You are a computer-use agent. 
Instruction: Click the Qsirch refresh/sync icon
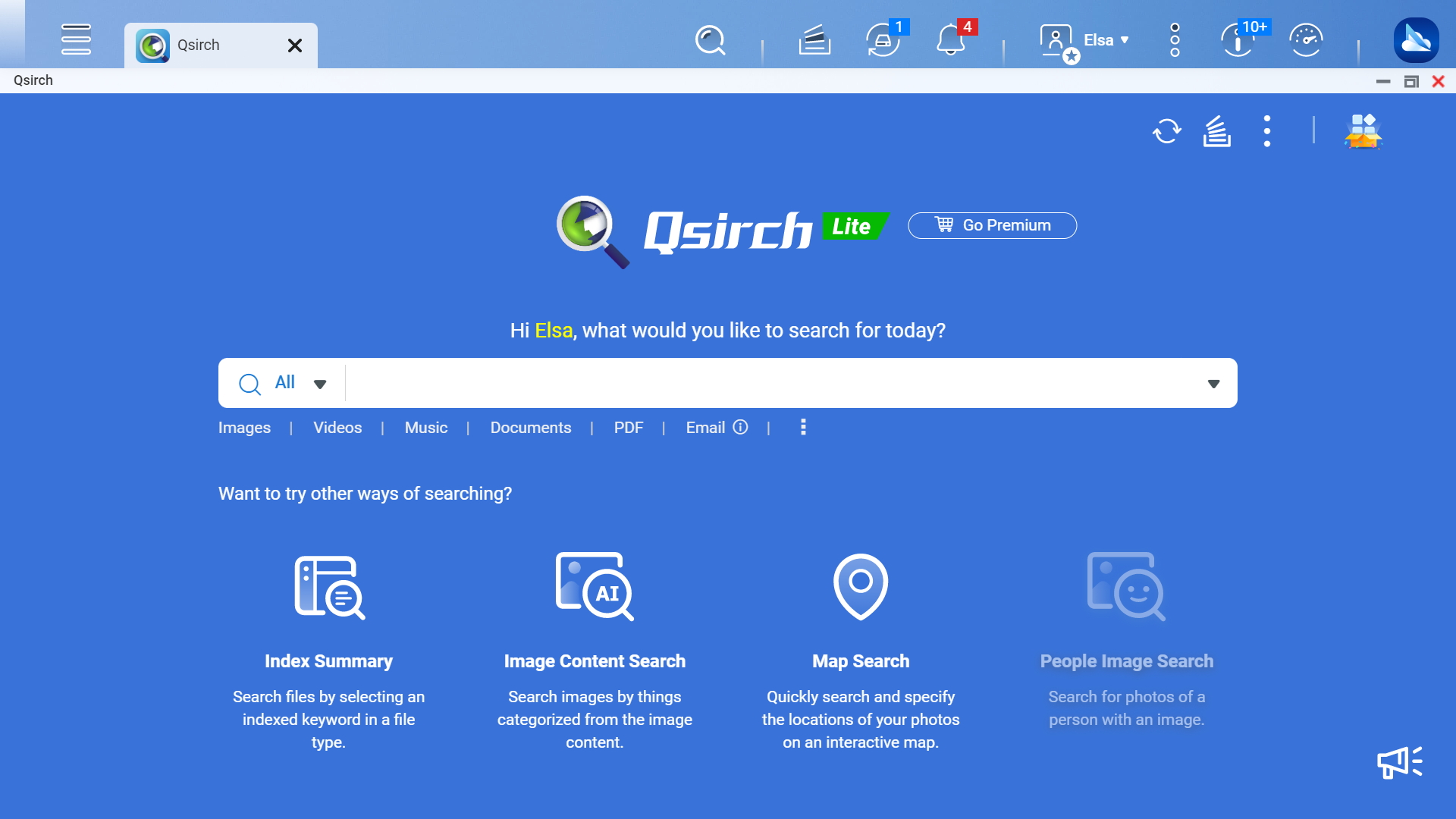[x=1166, y=131]
